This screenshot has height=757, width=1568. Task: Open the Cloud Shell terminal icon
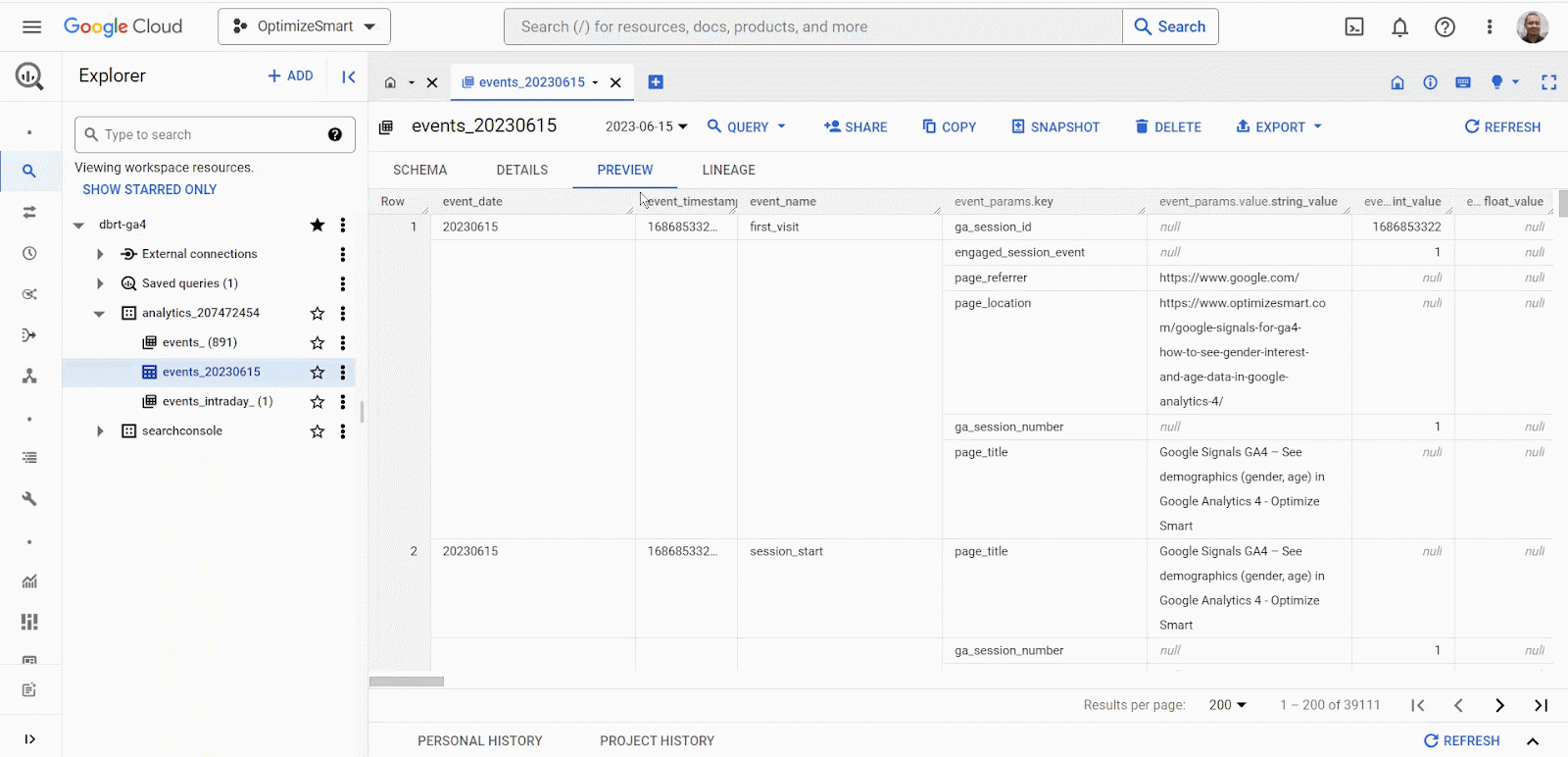(x=1354, y=27)
